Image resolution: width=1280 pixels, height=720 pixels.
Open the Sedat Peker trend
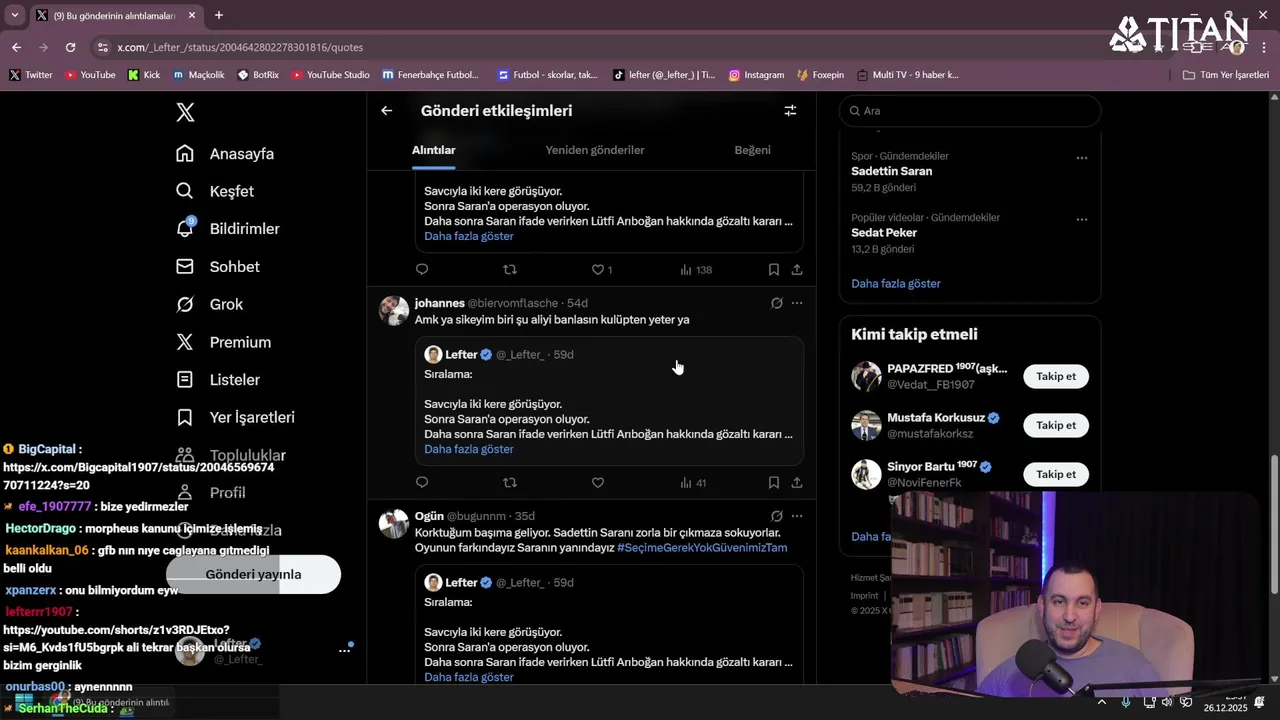(884, 232)
